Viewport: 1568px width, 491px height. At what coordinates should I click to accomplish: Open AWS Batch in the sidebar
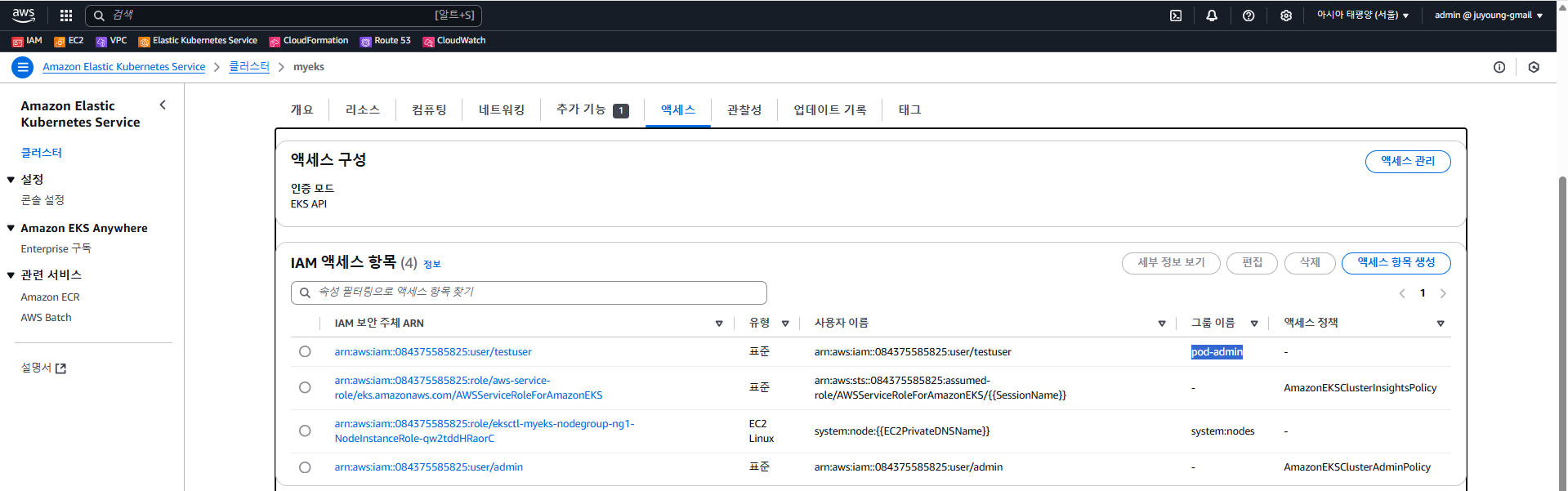pyautogui.click(x=46, y=318)
